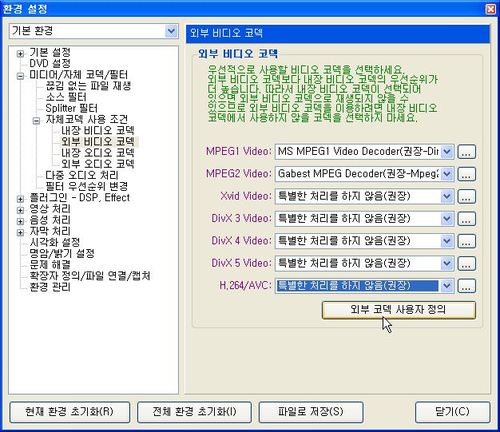The height and width of the screenshot is (432, 500).
Task: Select 외부 오디오 코덱 in the tree
Action: tap(98, 164)
